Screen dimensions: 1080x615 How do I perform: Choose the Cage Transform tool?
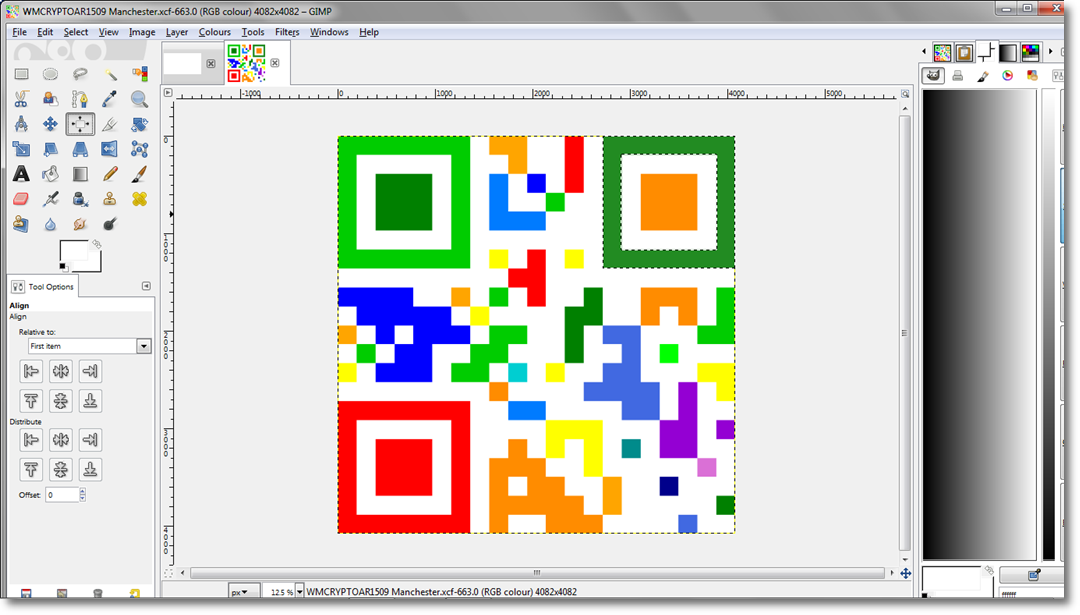click(x=140, y=149)
